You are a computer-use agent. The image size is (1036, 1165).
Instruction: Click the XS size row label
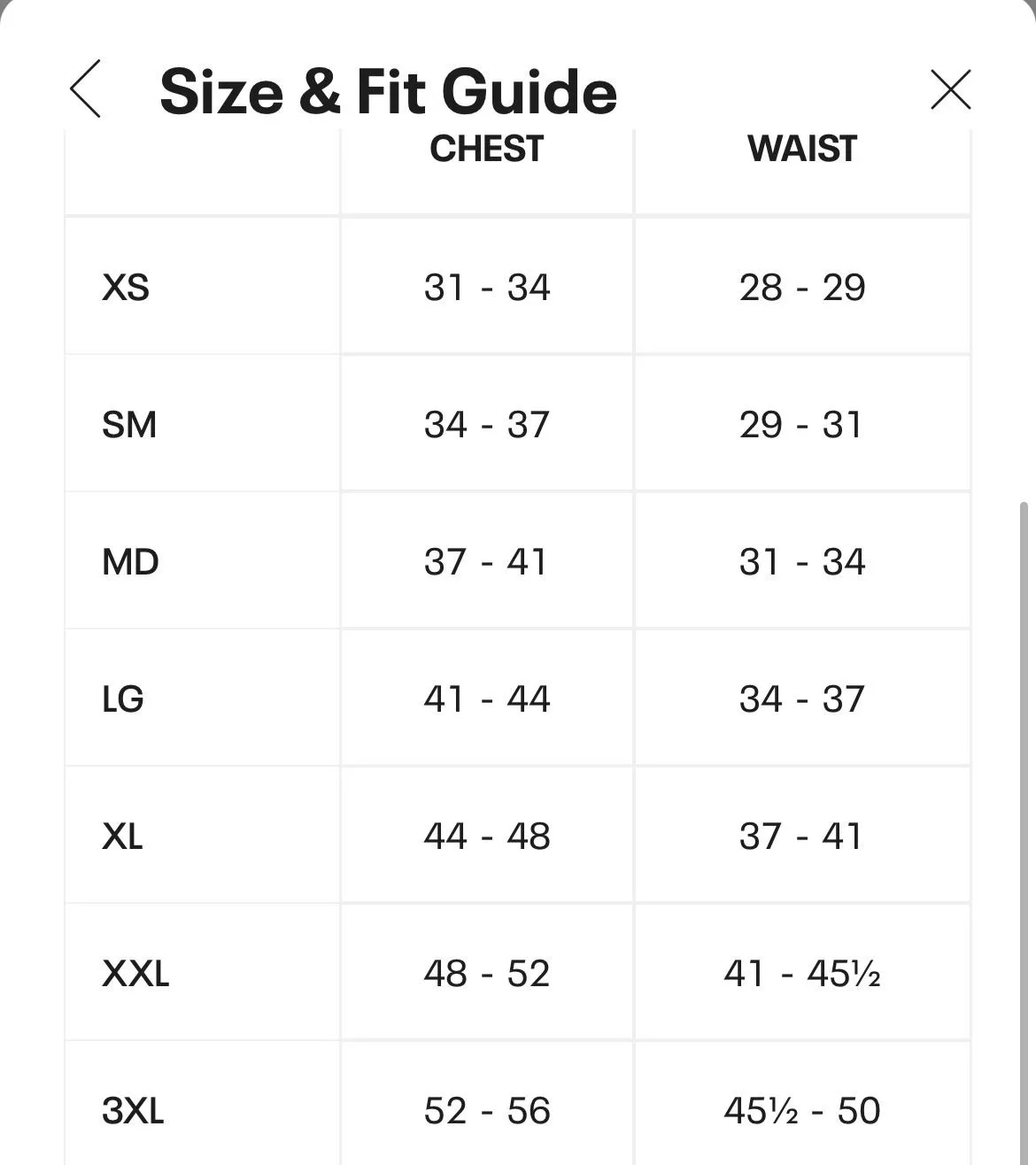click(126, 288)
